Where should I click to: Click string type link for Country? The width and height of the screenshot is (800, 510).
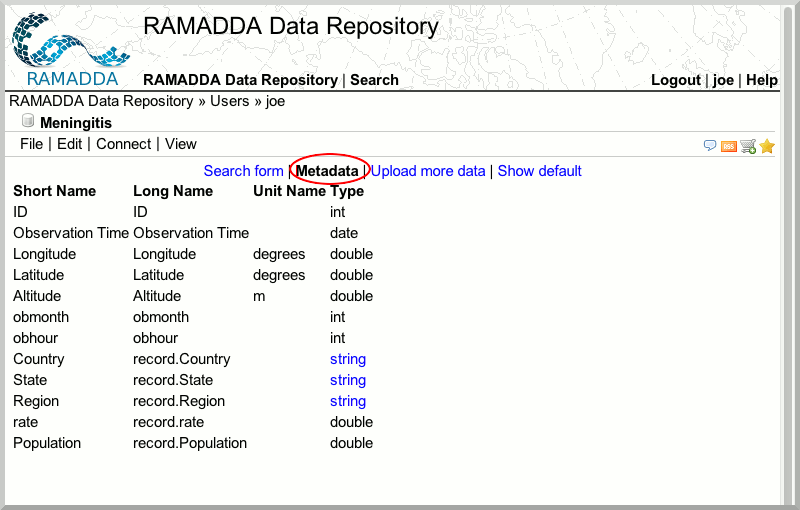[348, 359]
